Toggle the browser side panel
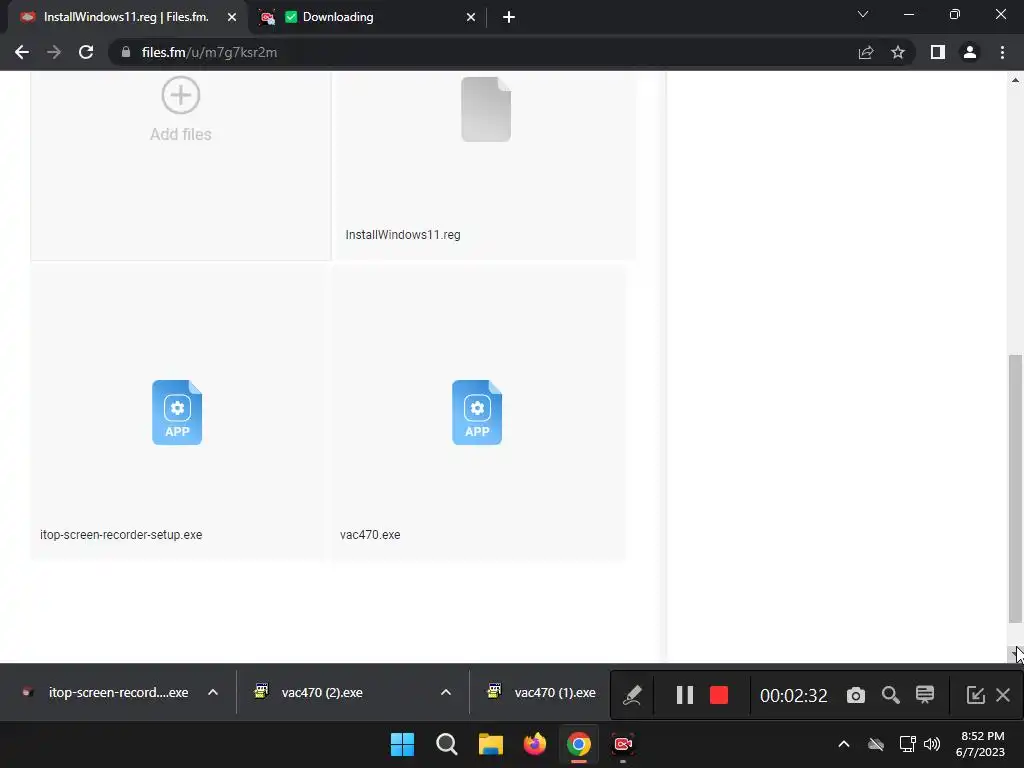The image size is (1024, 768). click(x=938, y=52)
